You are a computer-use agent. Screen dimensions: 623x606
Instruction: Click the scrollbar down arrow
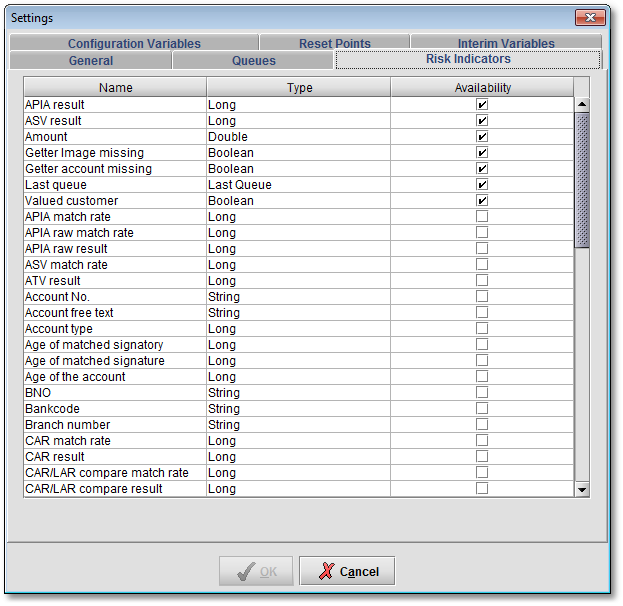tap(582, 489)
